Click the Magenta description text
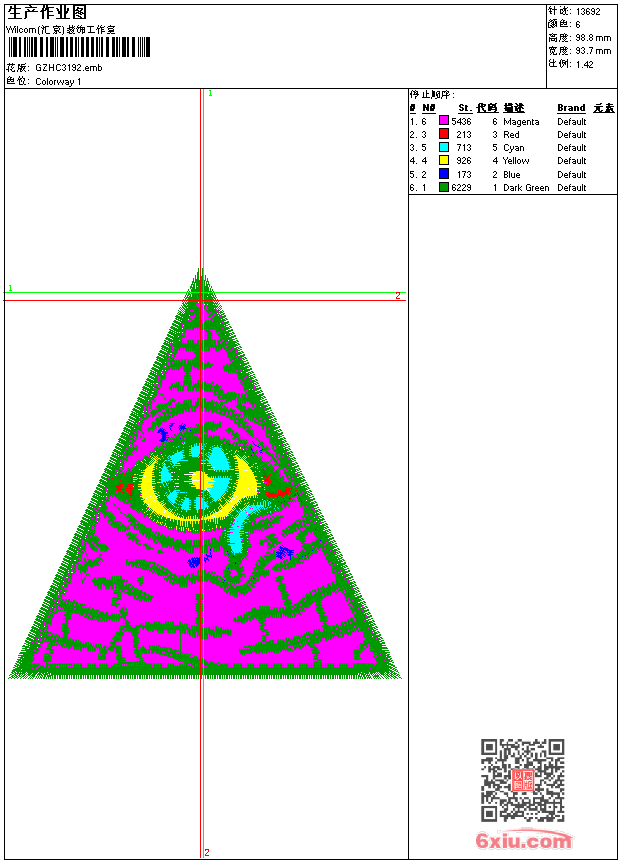This screenshot has height=860, width=620. [x=521, y=122]
